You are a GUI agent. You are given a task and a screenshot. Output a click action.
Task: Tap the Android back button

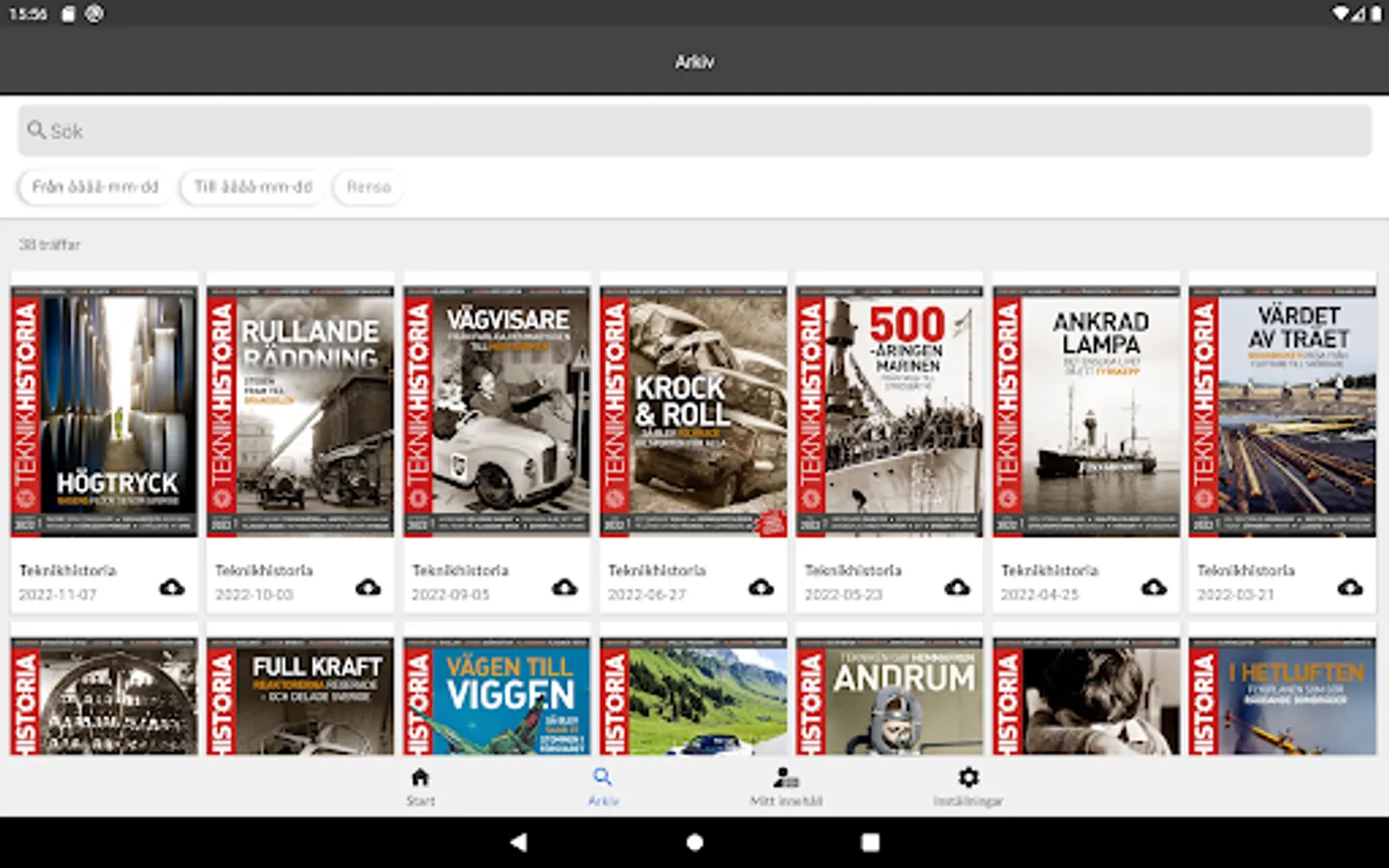tap(519, 842)
